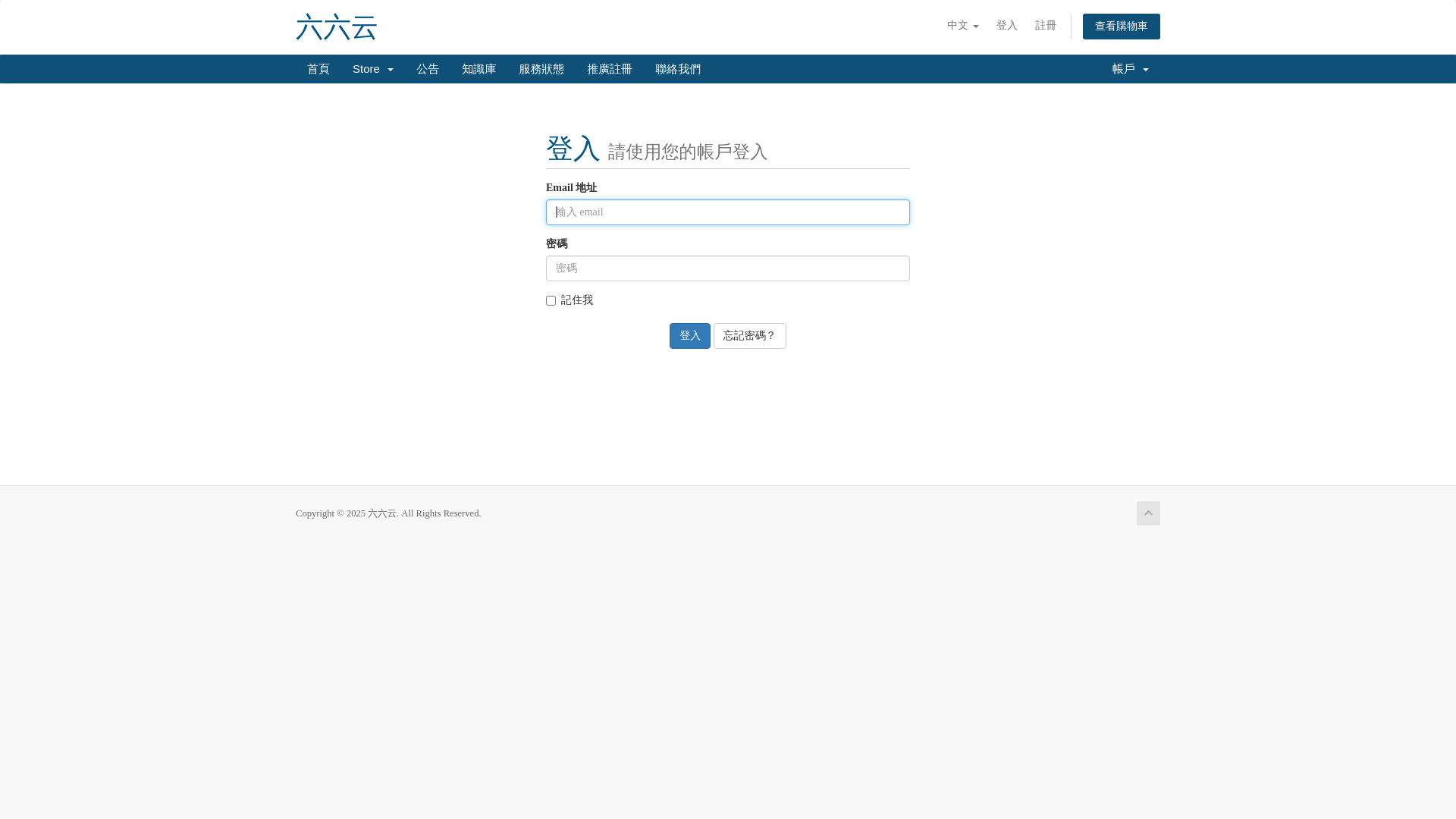The image size is (1456, 819).
Task: Click the 請使用您的帳戶登入 heading subtitle
Action: click(688, 152)
